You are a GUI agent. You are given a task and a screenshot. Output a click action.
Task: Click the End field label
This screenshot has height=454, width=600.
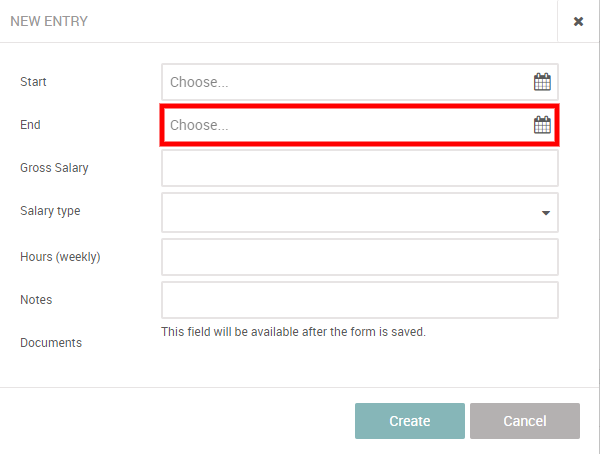[x=30, y=125]
